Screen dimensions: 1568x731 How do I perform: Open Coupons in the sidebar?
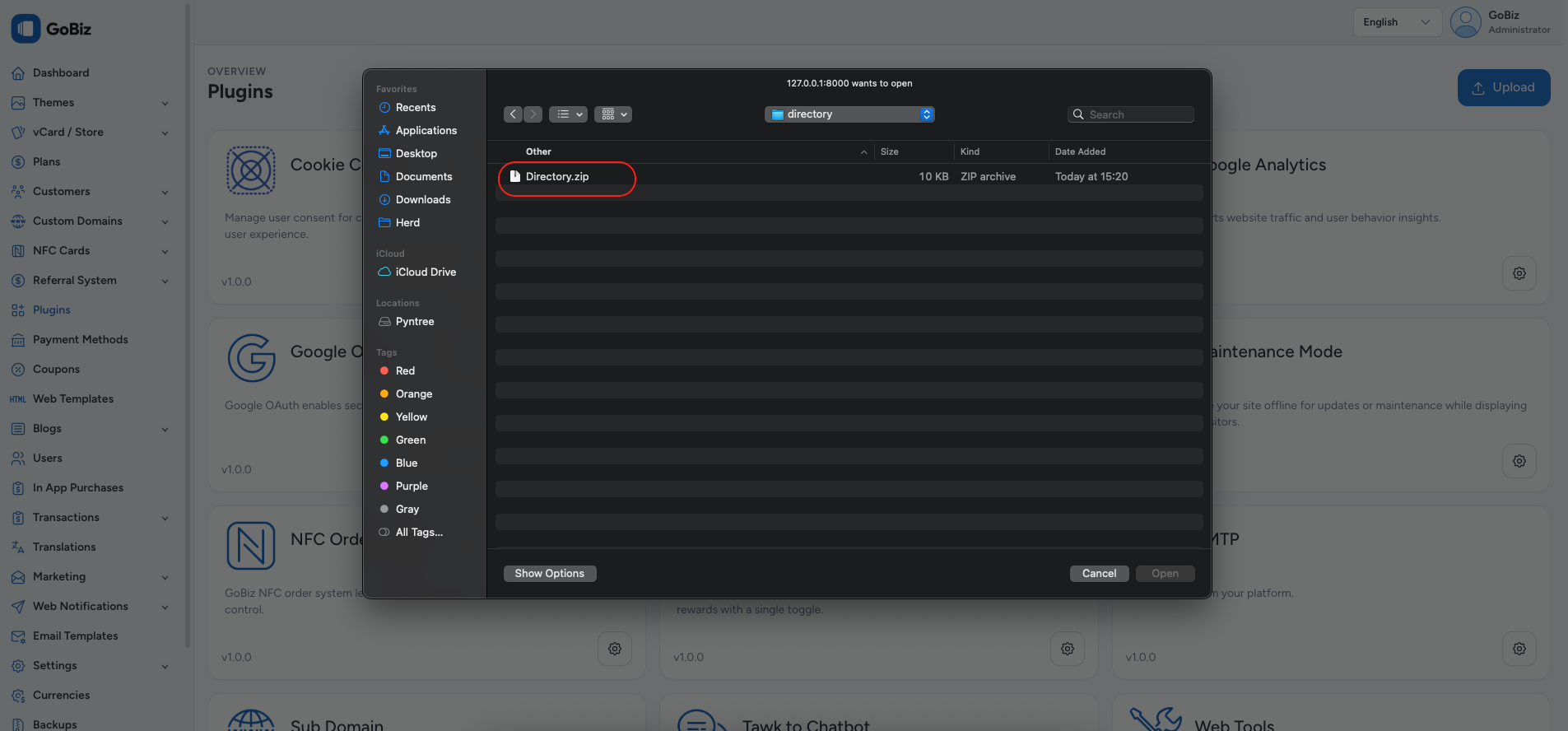tap(56, 369)
